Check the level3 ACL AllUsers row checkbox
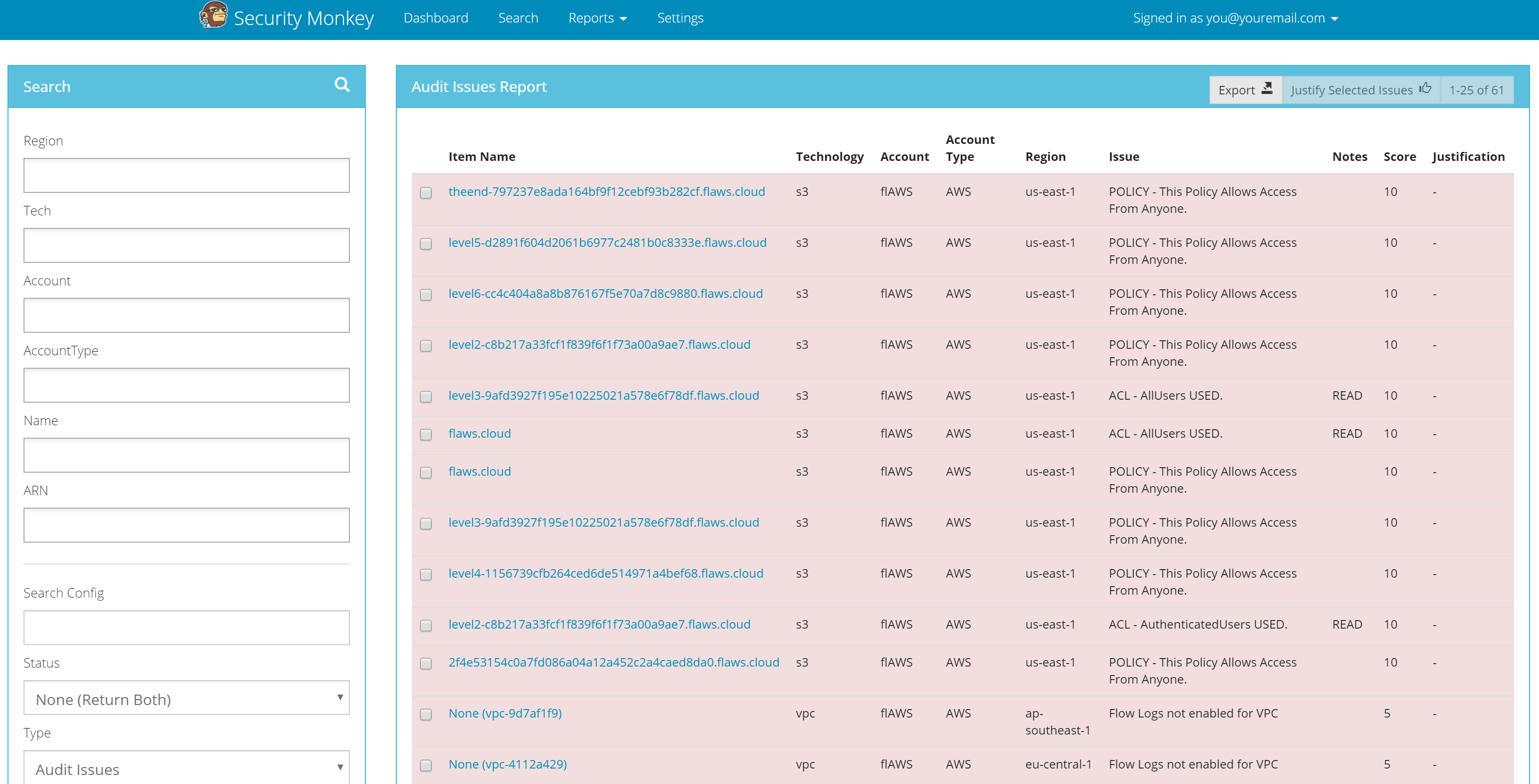 (425, 396)
